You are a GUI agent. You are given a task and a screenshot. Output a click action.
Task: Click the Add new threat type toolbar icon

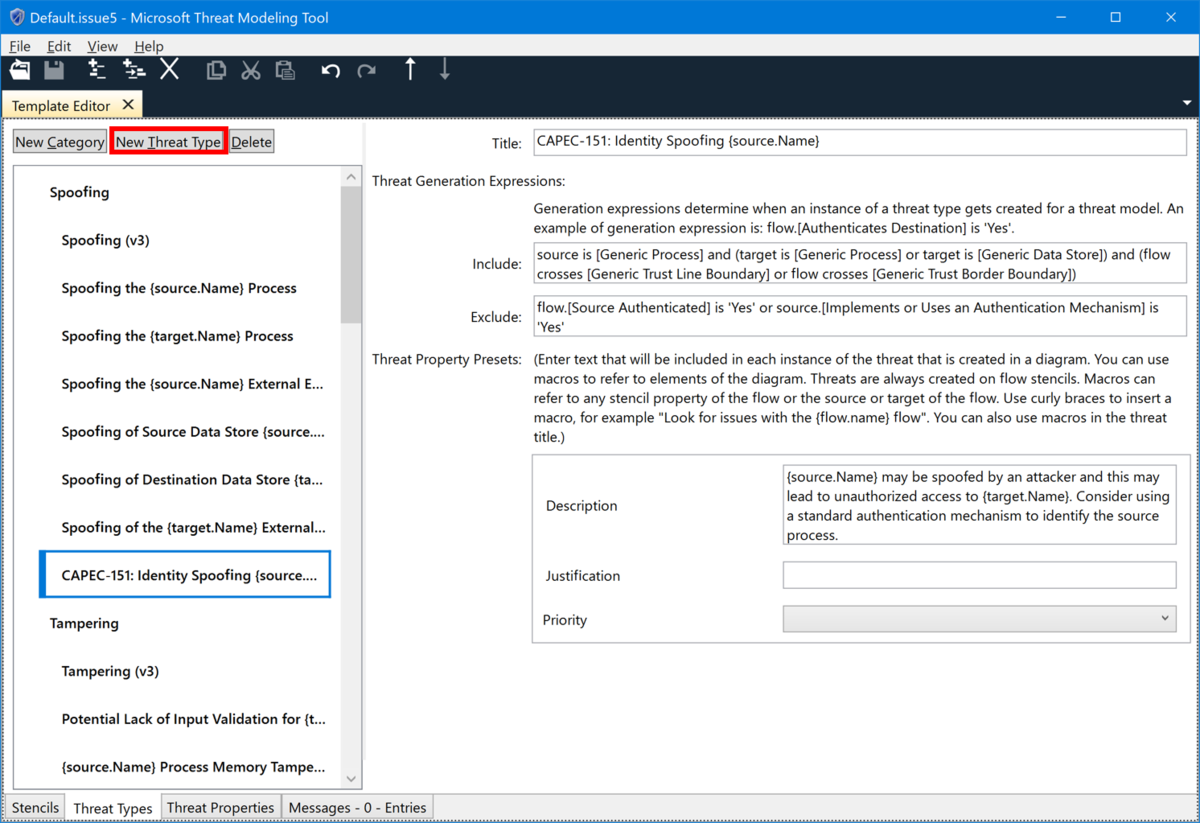click(x=134, y=69)
